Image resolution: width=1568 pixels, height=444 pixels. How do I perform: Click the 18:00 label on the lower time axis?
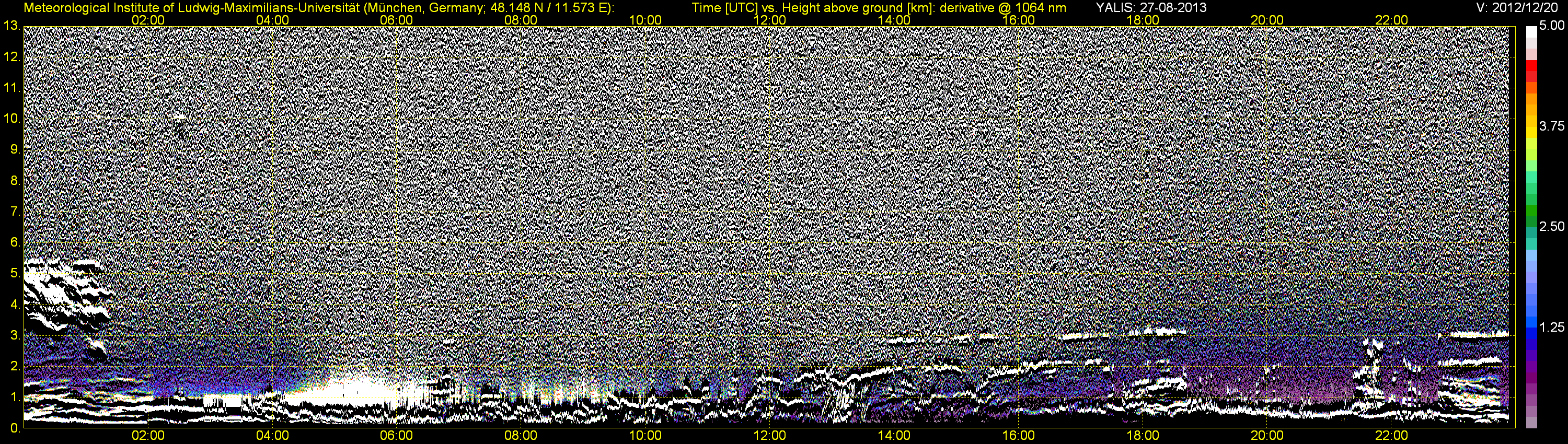click(x=1143, y=436)
